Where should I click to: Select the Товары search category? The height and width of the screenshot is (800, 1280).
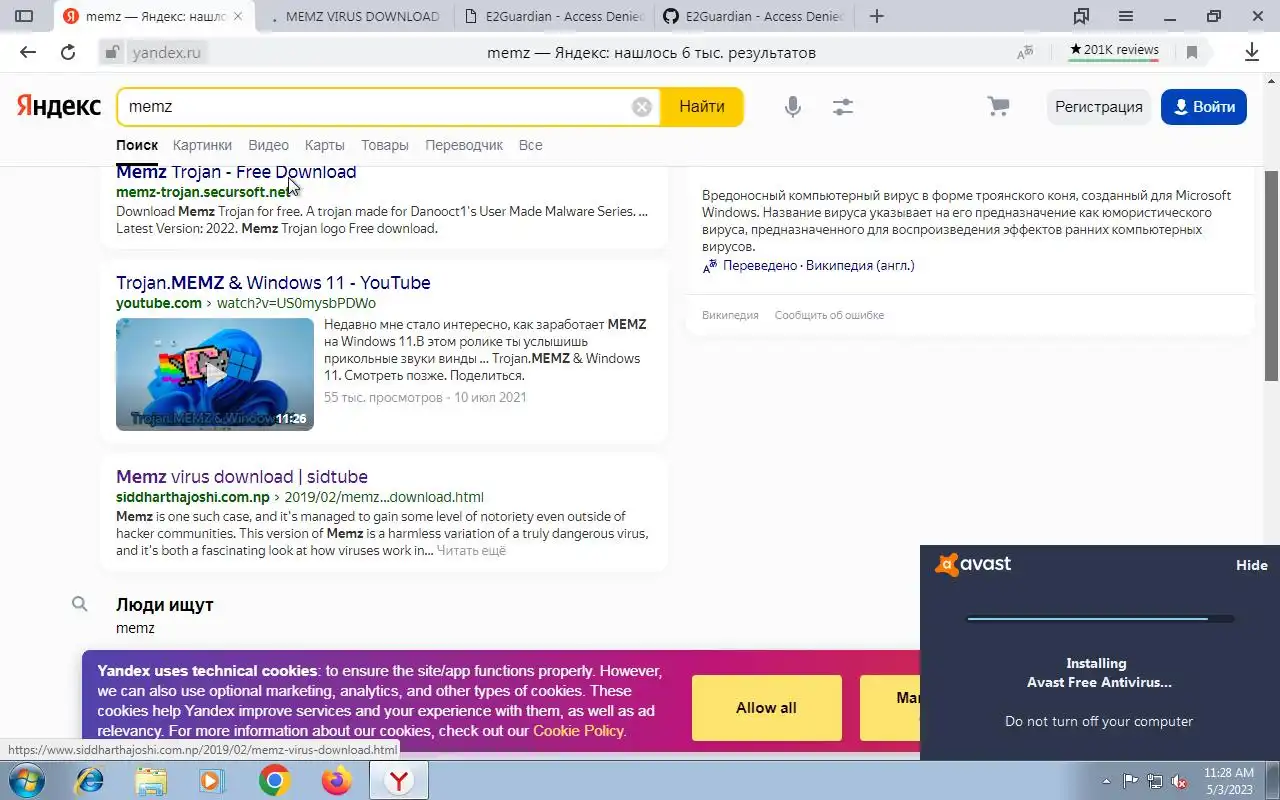385,145
